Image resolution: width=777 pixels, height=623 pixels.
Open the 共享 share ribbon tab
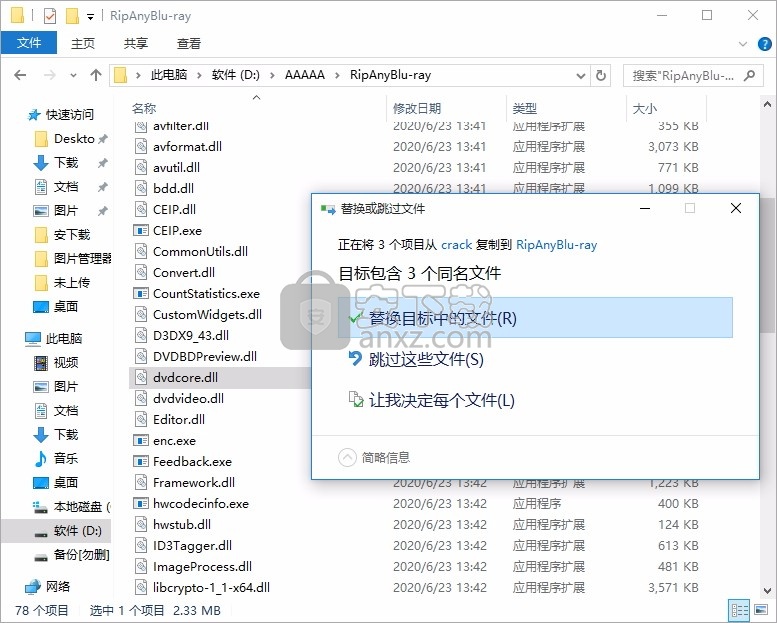pos(136,44)
